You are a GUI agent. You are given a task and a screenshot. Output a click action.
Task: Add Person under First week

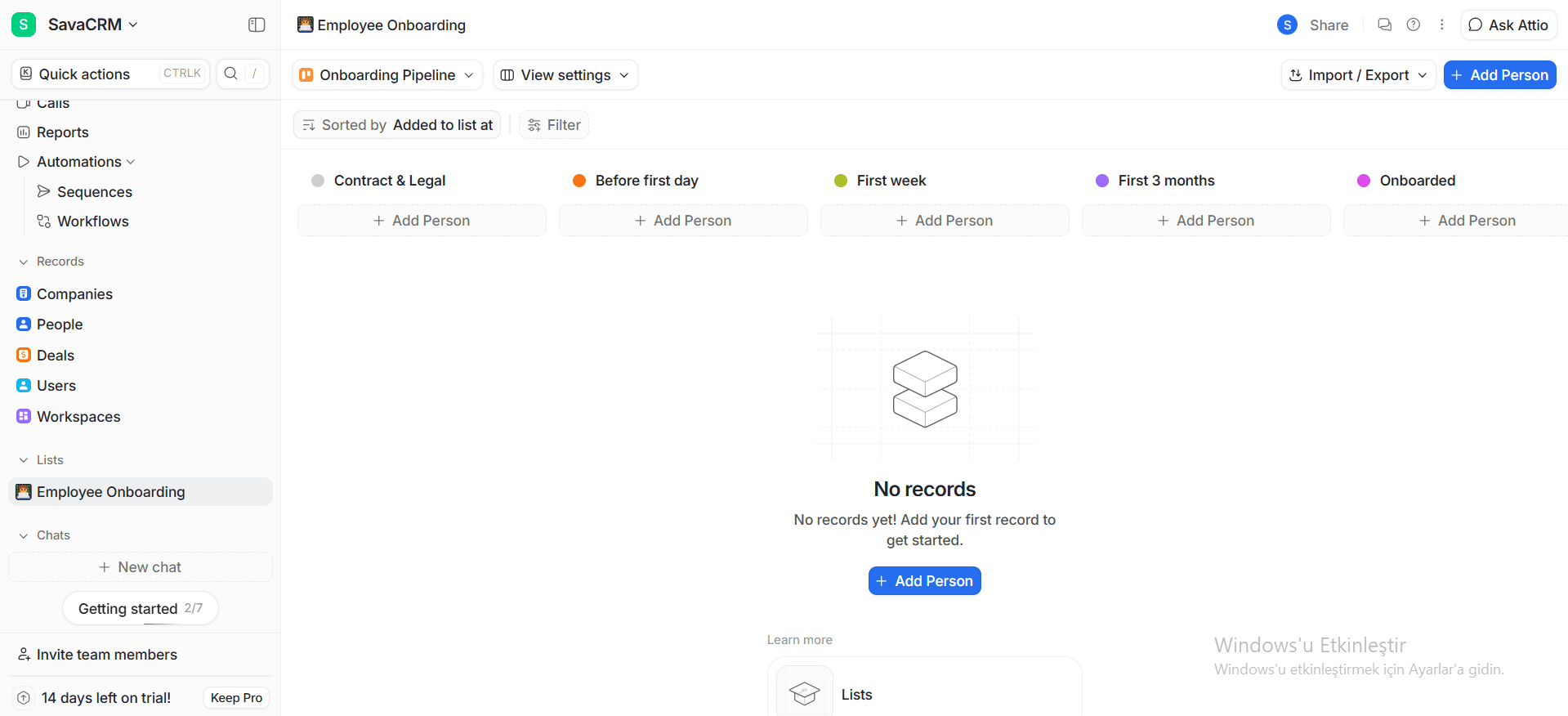tap(945, 221)
